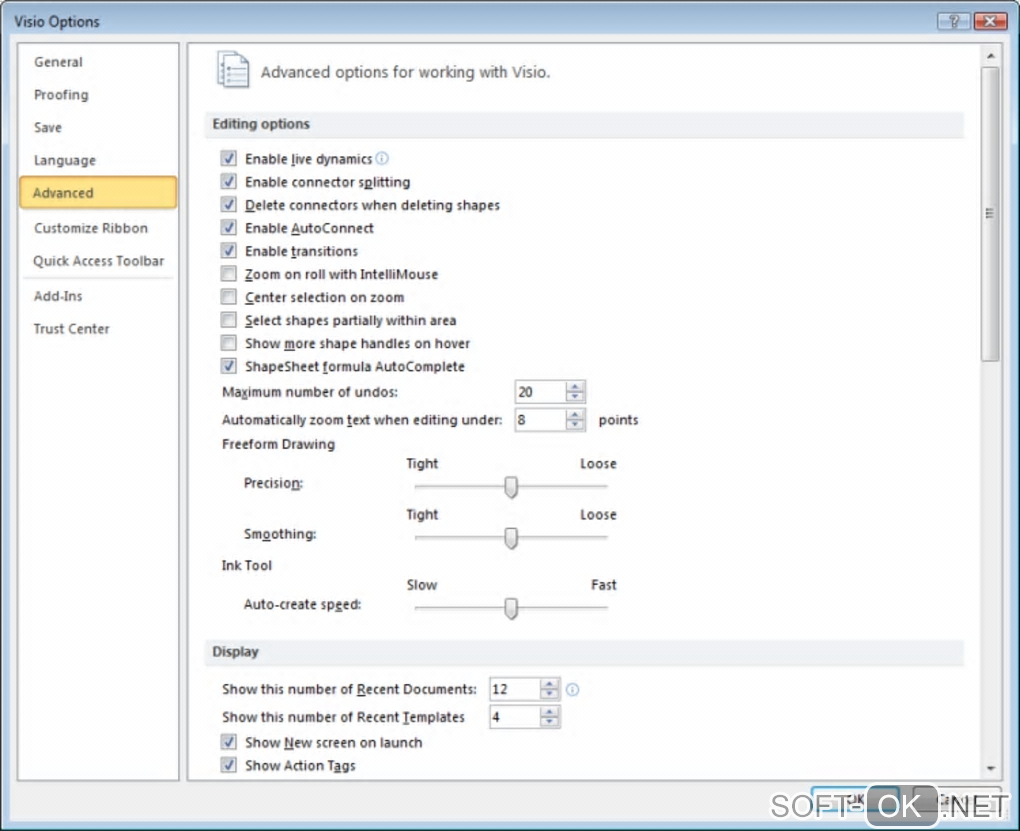The height and width of the screenshot is (831, 1020).
Task: Increase Maximum number of undos with up arrow
Action: (575, 387)
